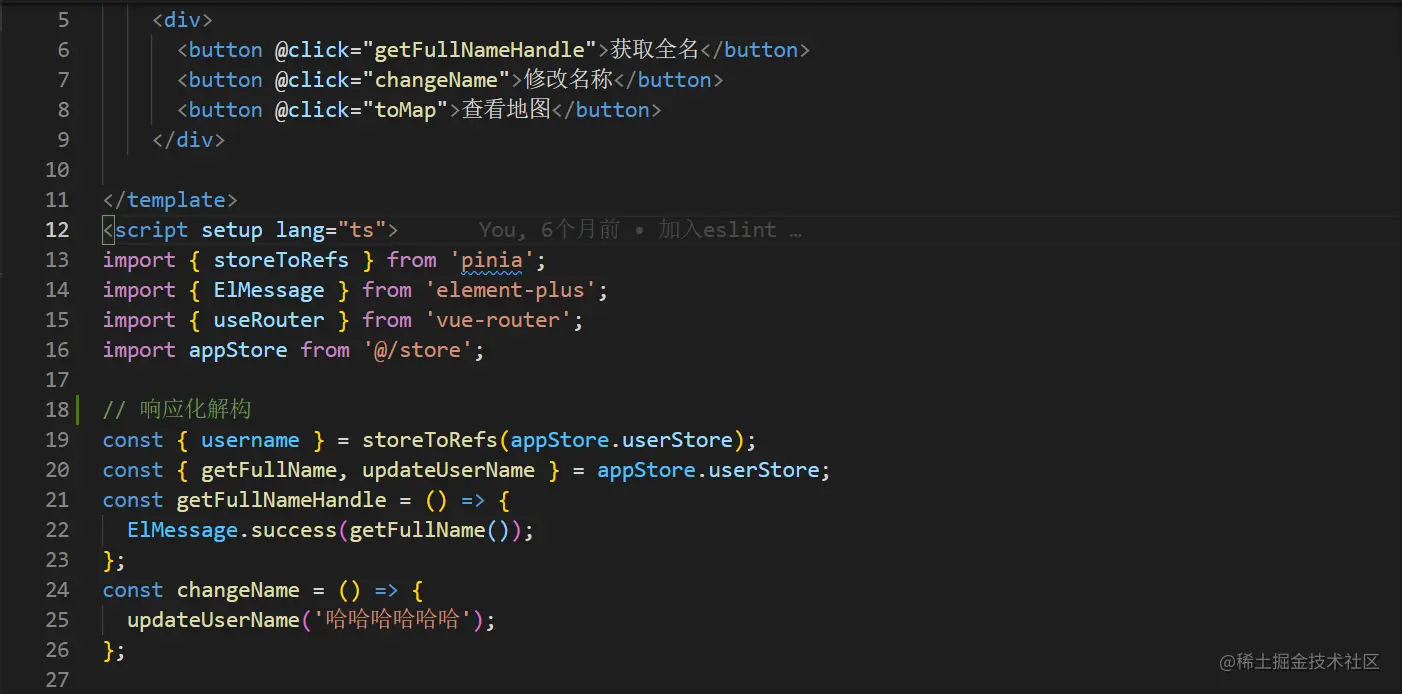
Task: Click the comment '// 响应化解构'
Action: (177, 410)
